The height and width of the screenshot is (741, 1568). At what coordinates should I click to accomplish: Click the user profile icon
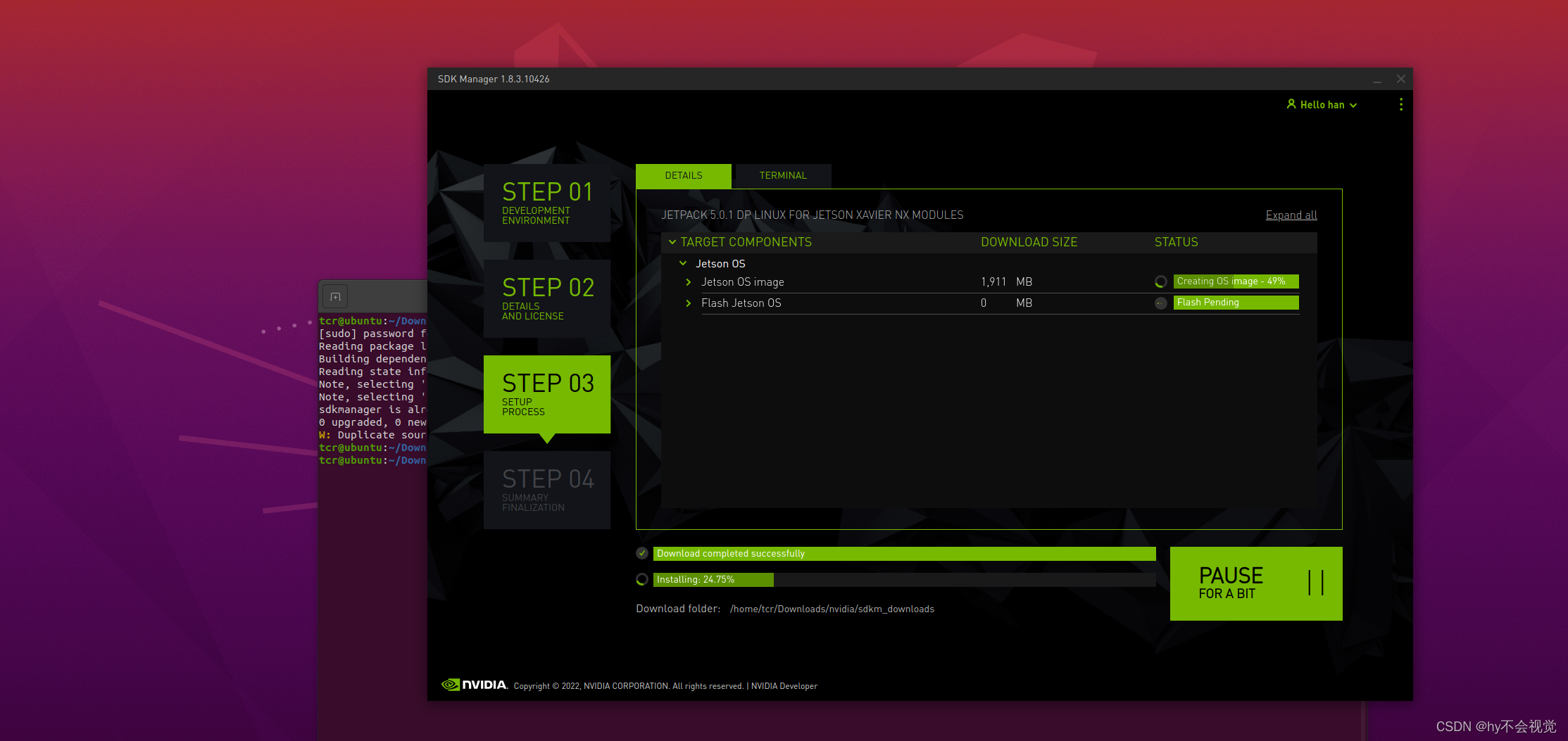click(x=1291, y=104)
